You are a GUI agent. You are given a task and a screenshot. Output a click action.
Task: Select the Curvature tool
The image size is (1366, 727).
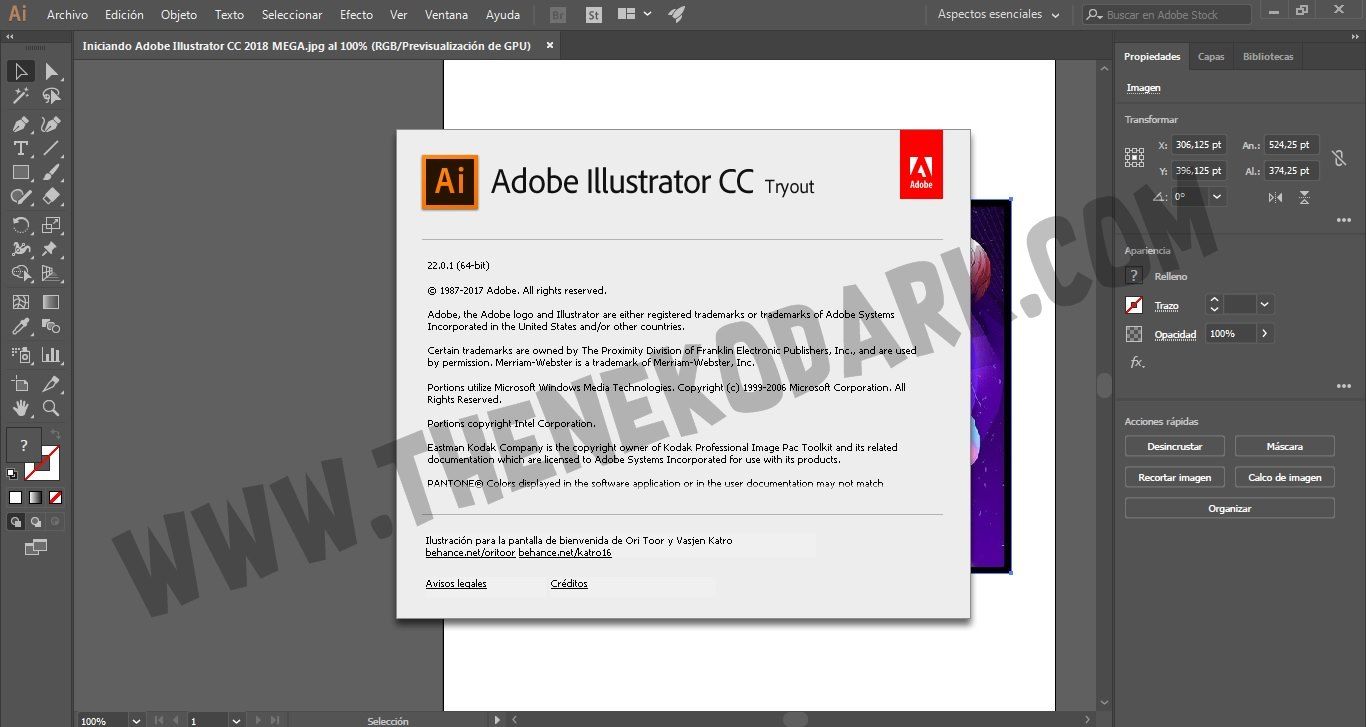(x=51, y=124)
